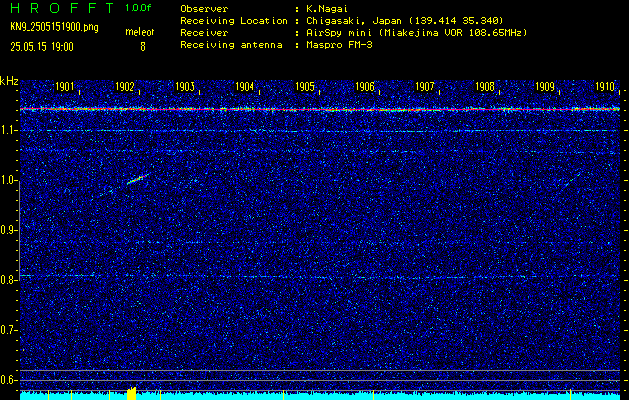
Task: Click the 1908 time marker
Action: click(x=485, y=87)
